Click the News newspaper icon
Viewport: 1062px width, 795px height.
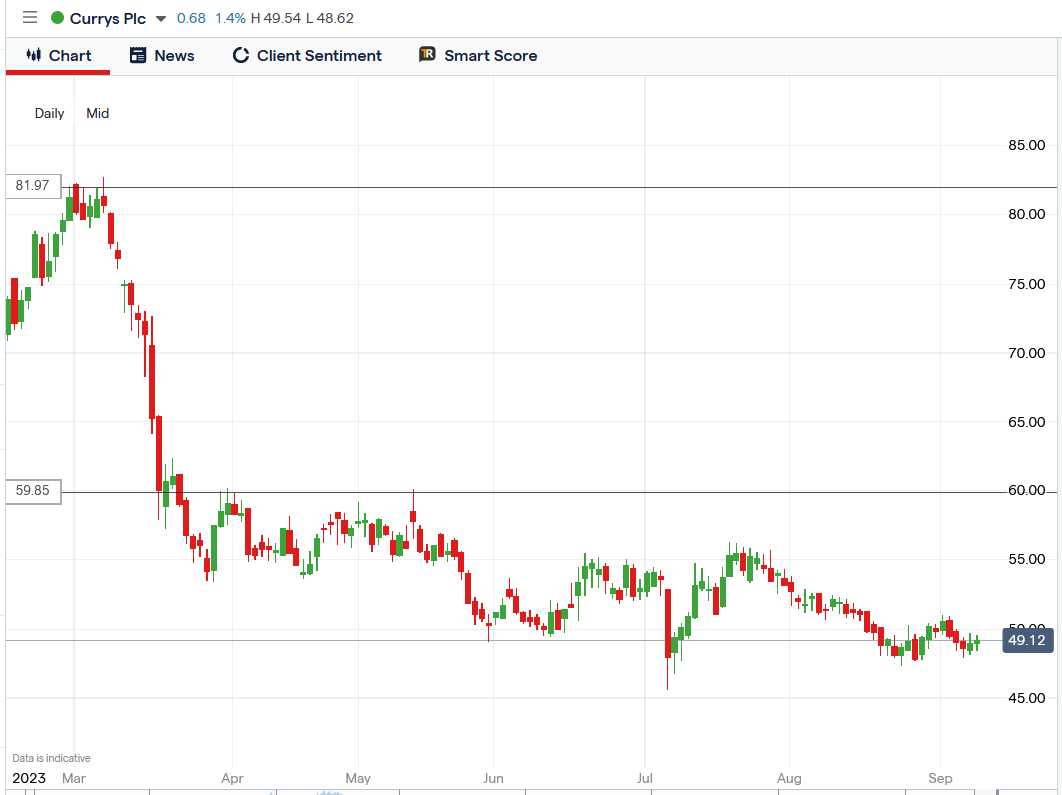click(x=138, y=56)
